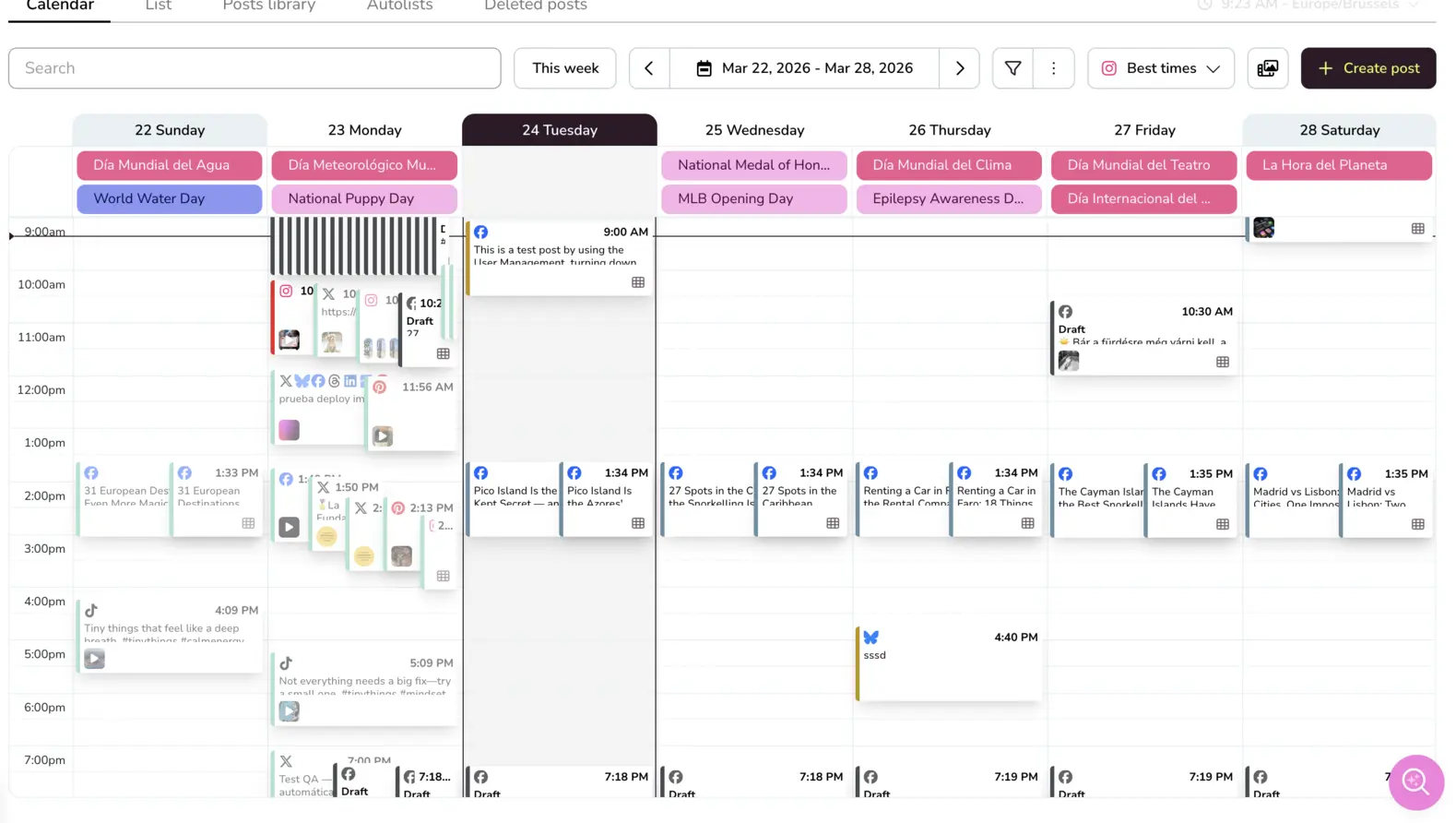The image size is (1456, 823).
Task: Click Saturday 9am post thumbnail
Action: (1263, 228)
